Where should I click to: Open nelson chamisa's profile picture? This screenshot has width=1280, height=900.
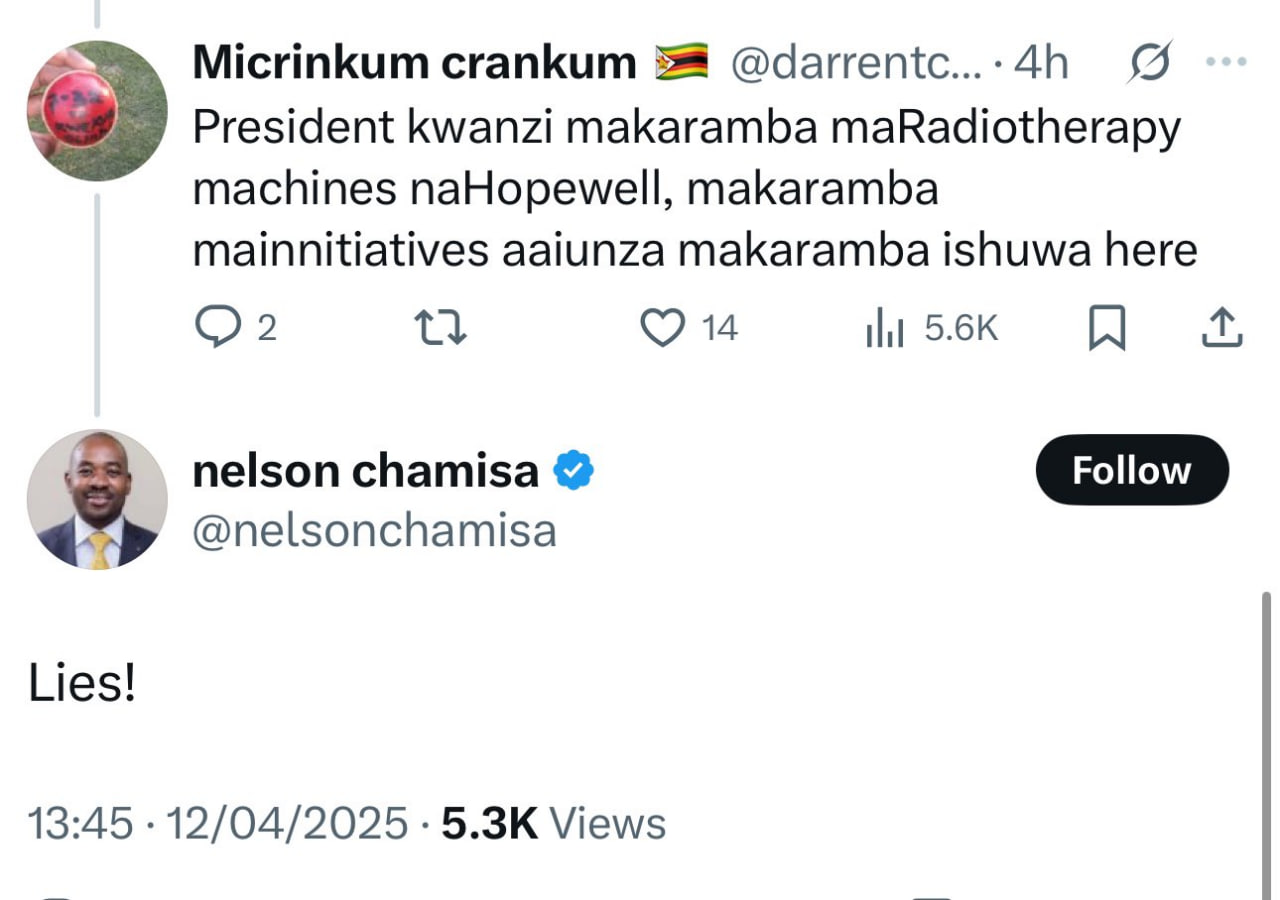pyautogui.click(x=96, y=498)
